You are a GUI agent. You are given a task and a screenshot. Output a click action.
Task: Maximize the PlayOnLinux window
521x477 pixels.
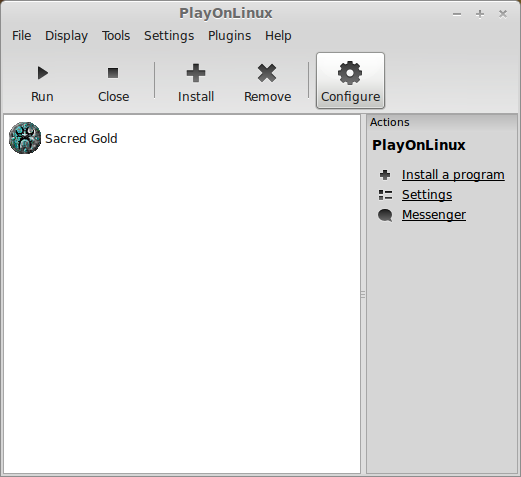coord(480,14)
